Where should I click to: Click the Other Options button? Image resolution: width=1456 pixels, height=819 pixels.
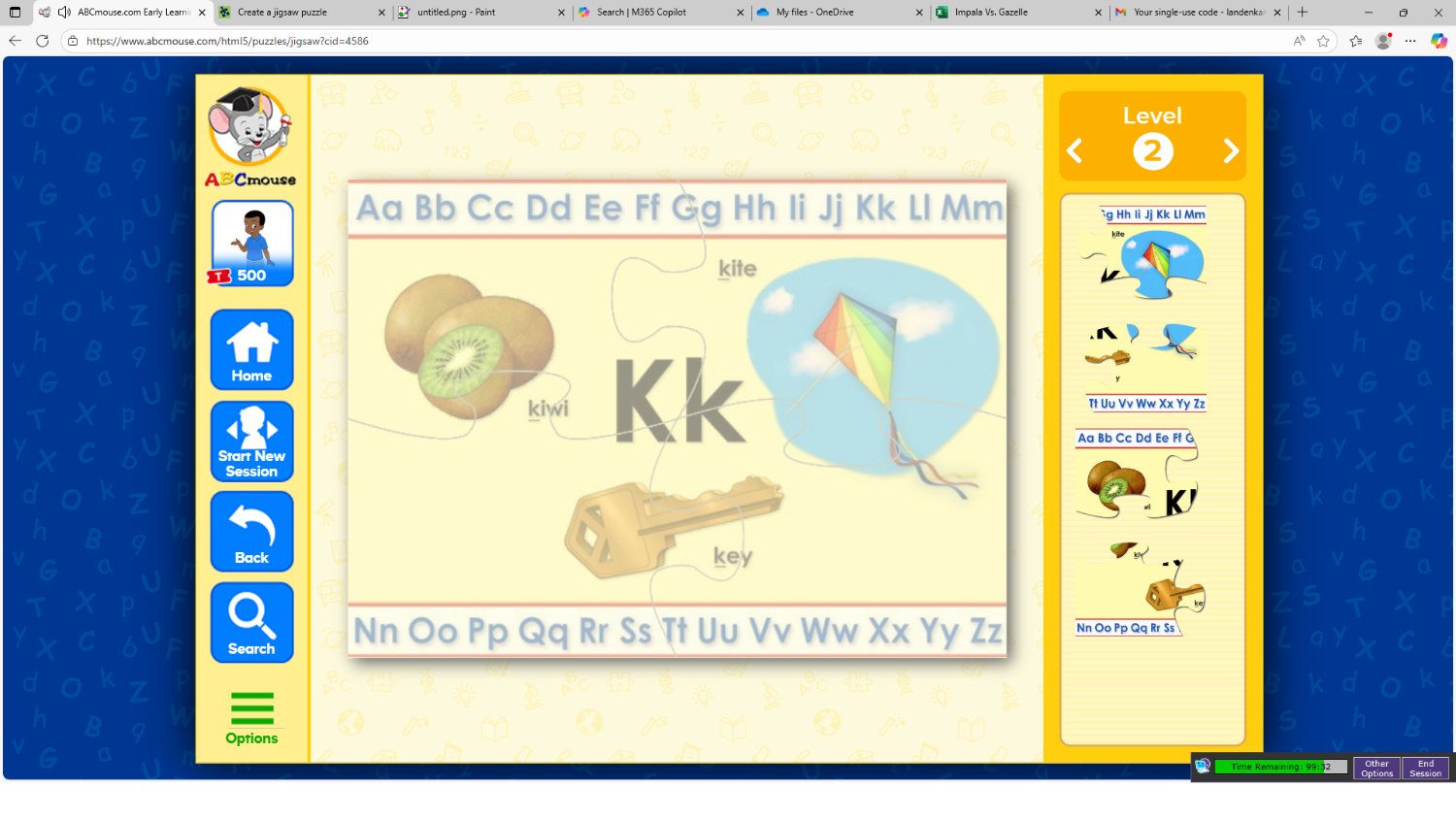pos(1375,768)
